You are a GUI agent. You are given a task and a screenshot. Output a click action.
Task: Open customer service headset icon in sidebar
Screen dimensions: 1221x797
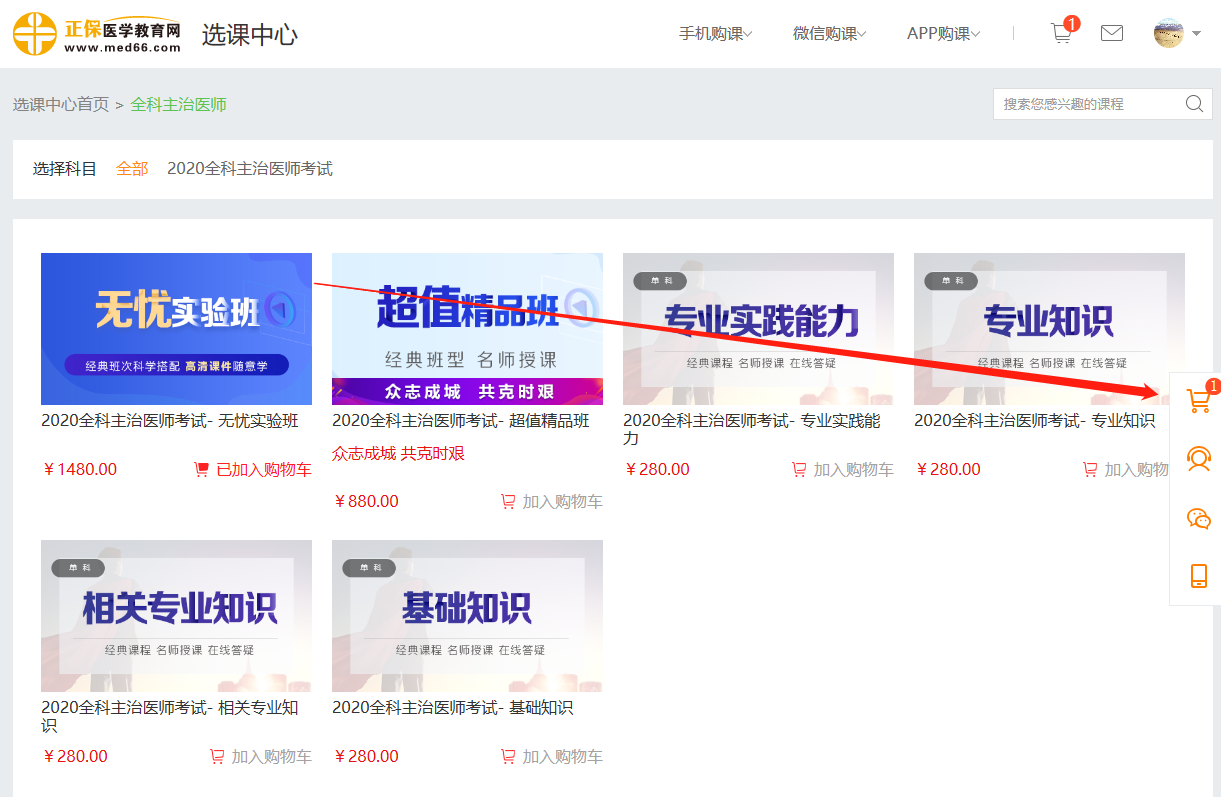[x=1198, y=459]
